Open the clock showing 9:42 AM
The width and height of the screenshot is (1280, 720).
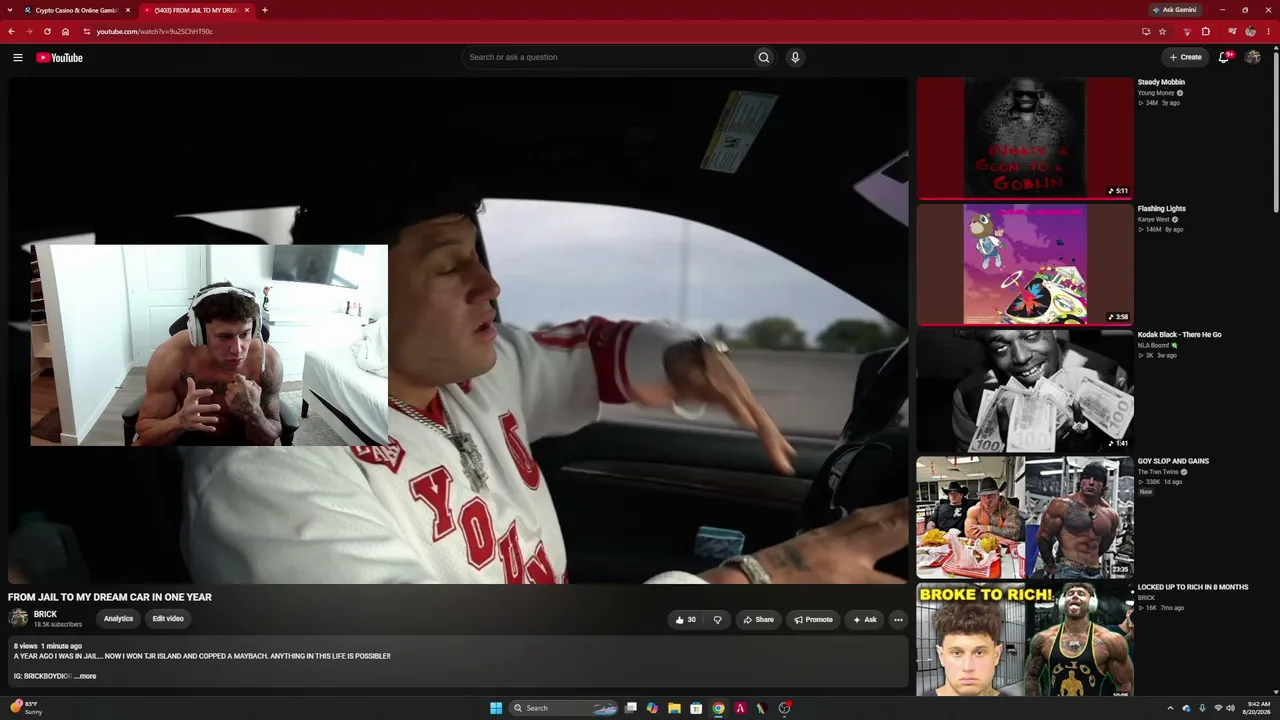click(x=1258, y=708)
